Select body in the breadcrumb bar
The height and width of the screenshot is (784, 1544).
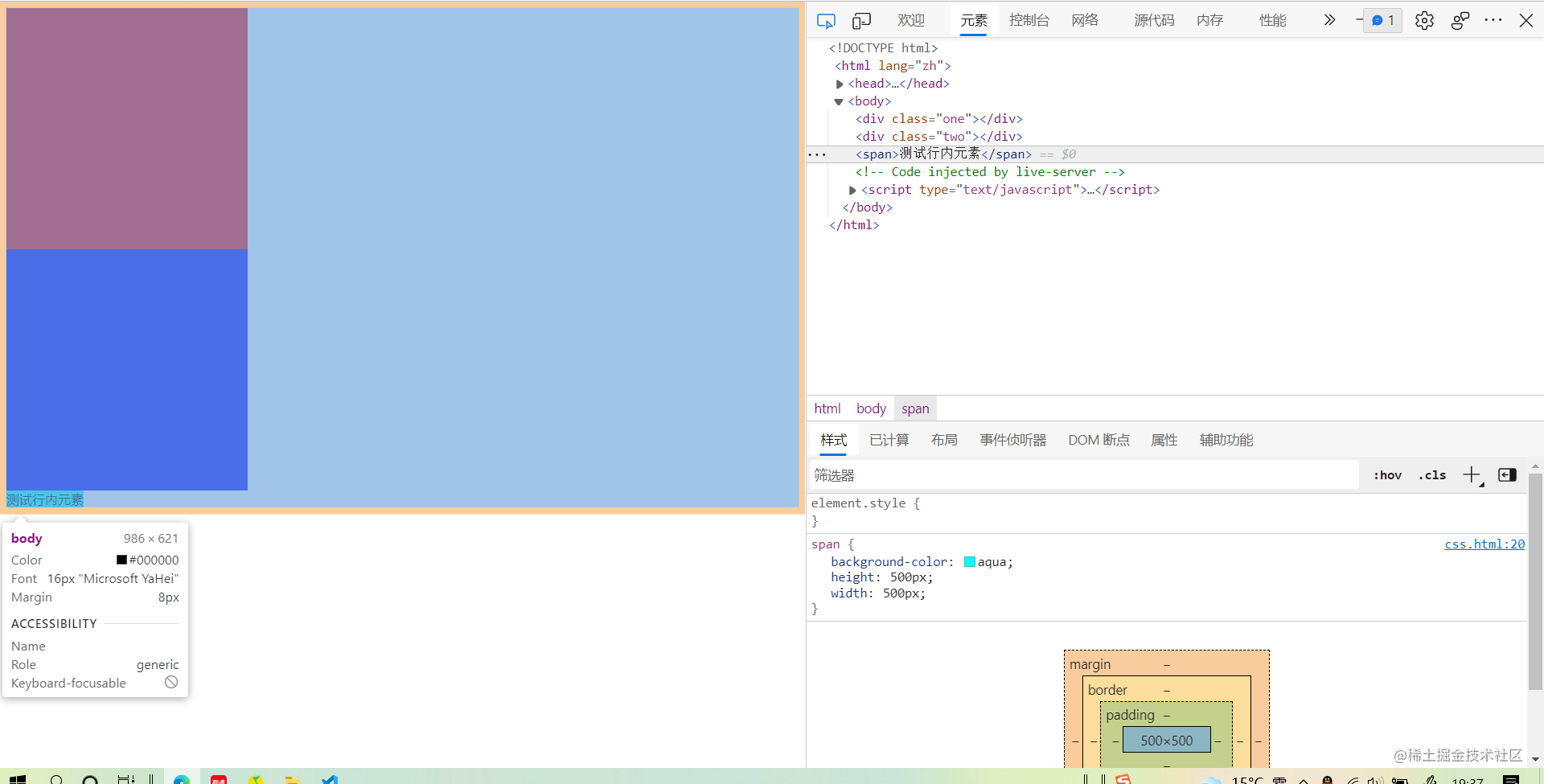point(871,408)
